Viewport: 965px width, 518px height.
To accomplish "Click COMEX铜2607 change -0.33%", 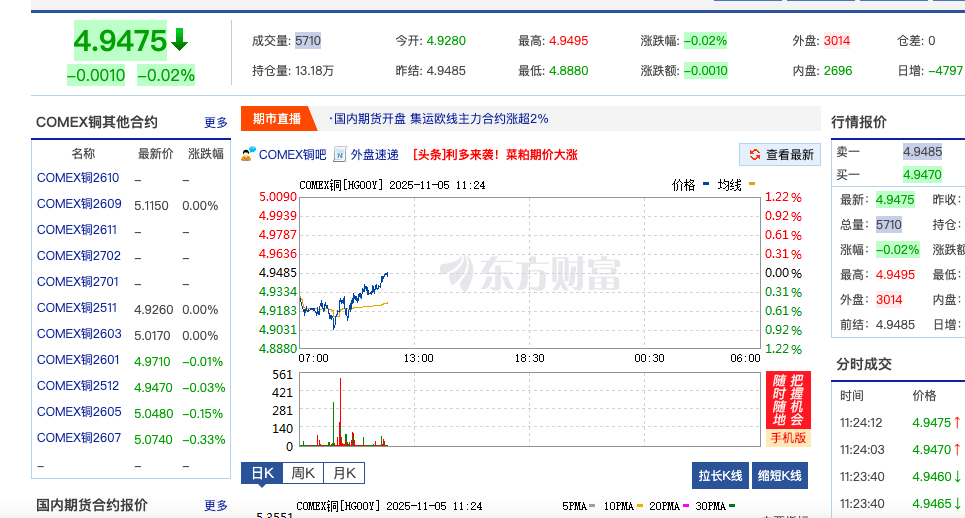I will [x=204, y=439].
